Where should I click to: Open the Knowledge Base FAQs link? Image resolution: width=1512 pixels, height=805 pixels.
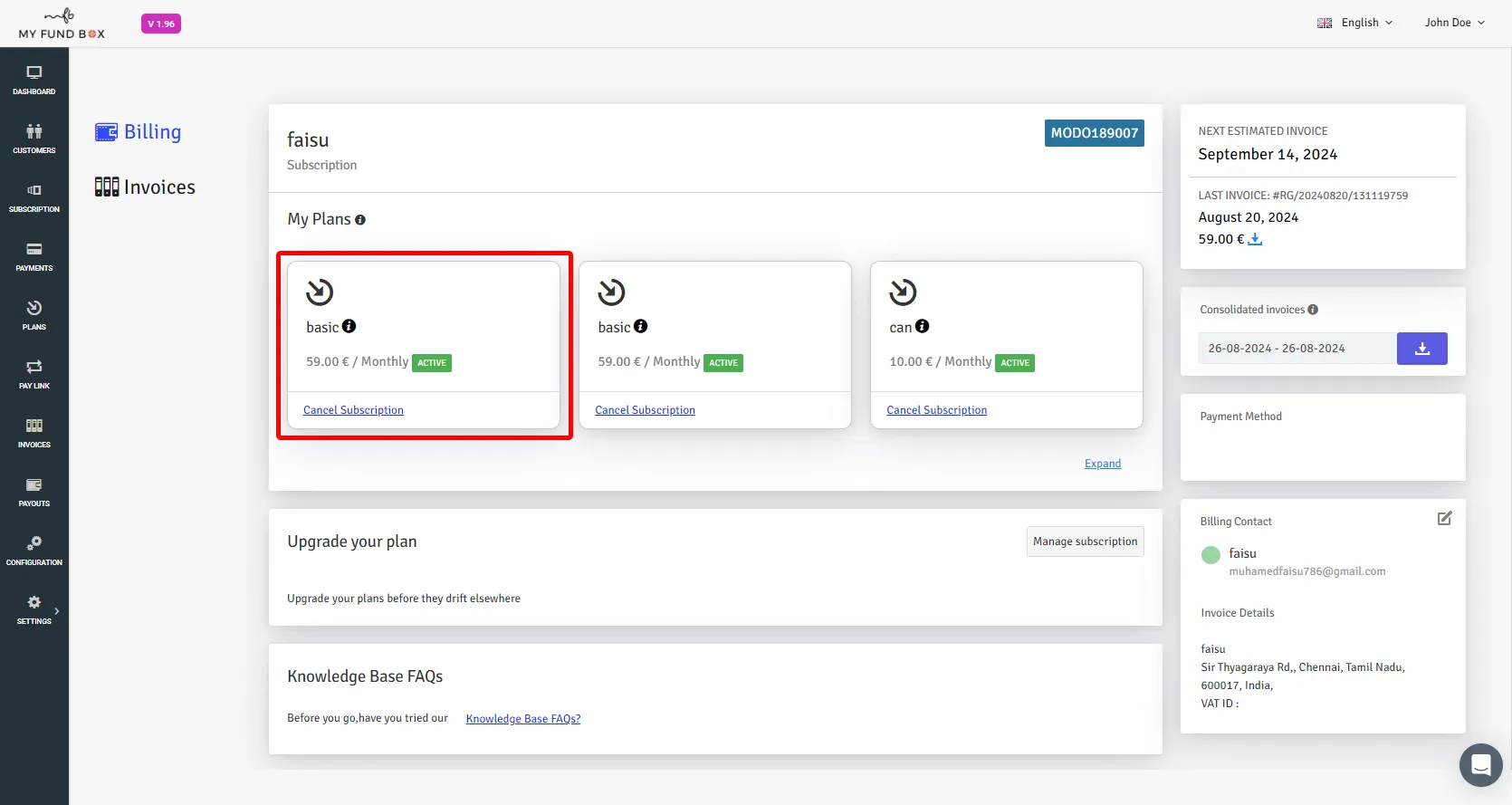point(523,719)
